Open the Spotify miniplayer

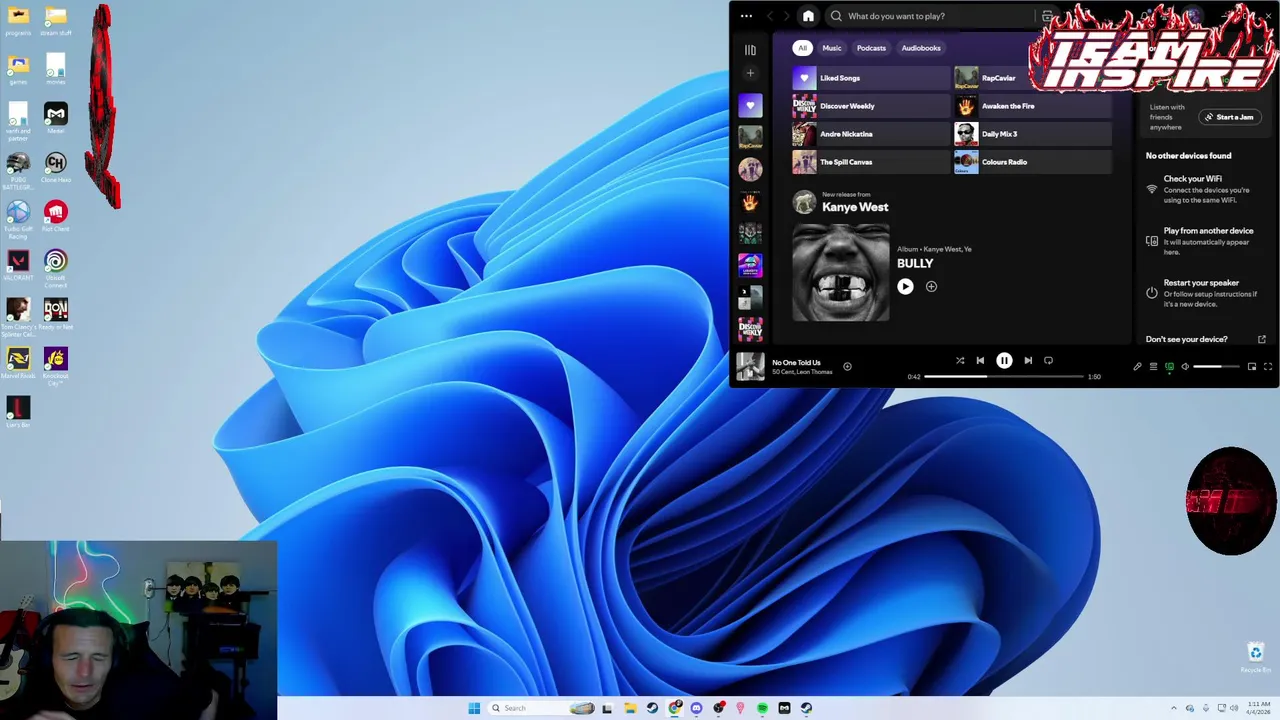[1251, 367]
